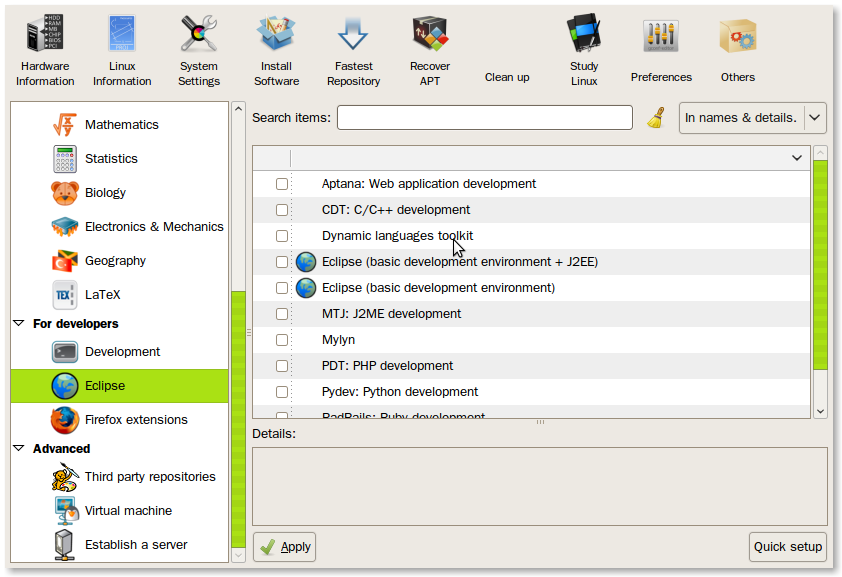The image size is (842, 577).
Task: Select Third party repositories icon
Action: coord(64,477)
